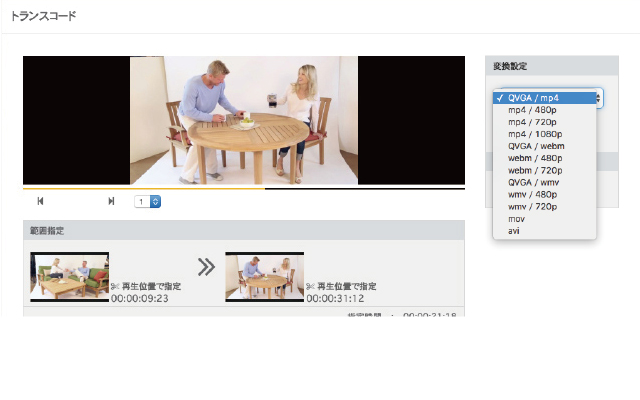
Task: Choose mp4 / 1080p format
Action: [x=544, y=134]
